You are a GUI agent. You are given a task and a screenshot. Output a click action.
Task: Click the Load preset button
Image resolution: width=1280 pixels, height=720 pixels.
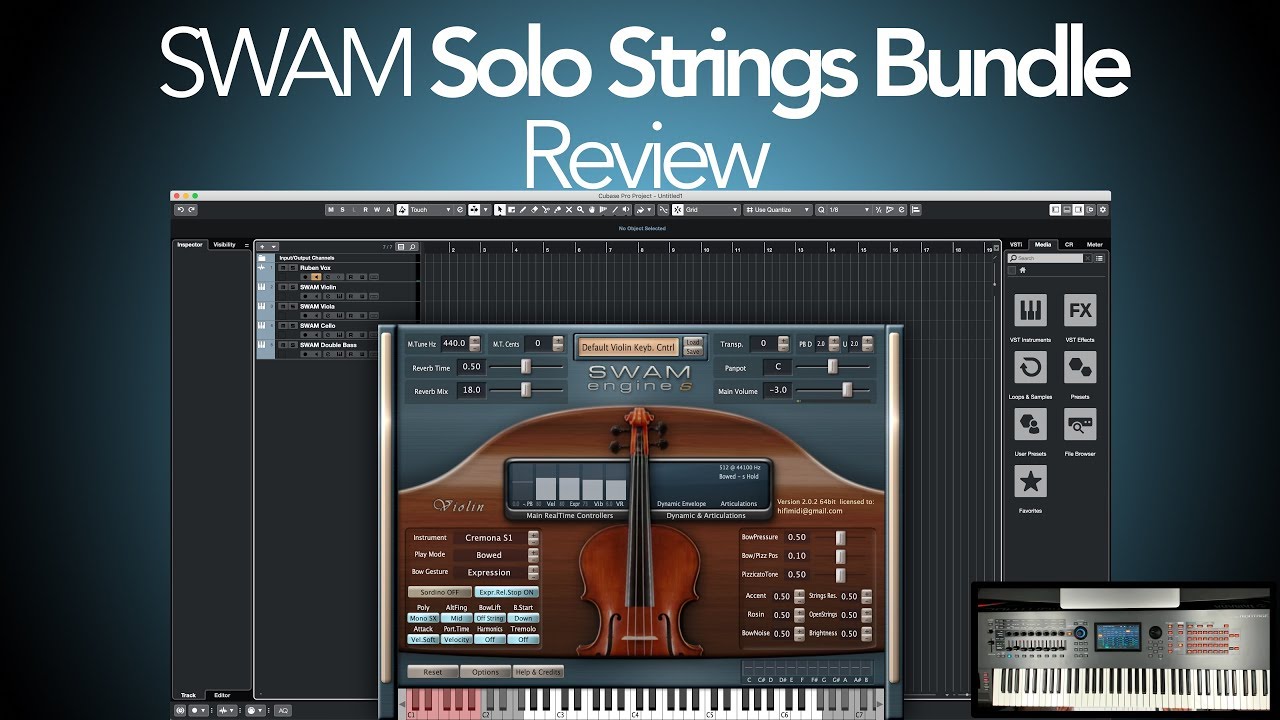(x=693, y=342)
